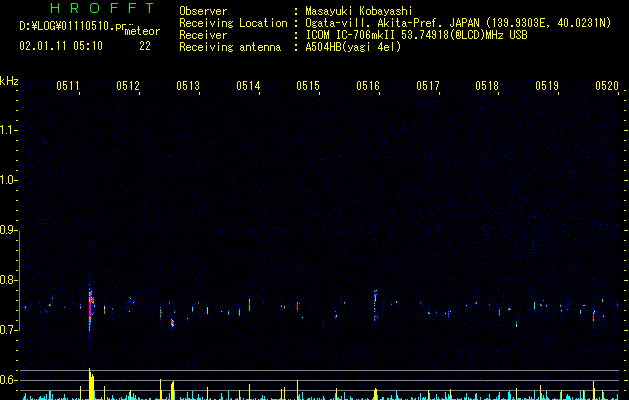
Task: Click the 0520 time marker
Action: (x=607, y=86)
